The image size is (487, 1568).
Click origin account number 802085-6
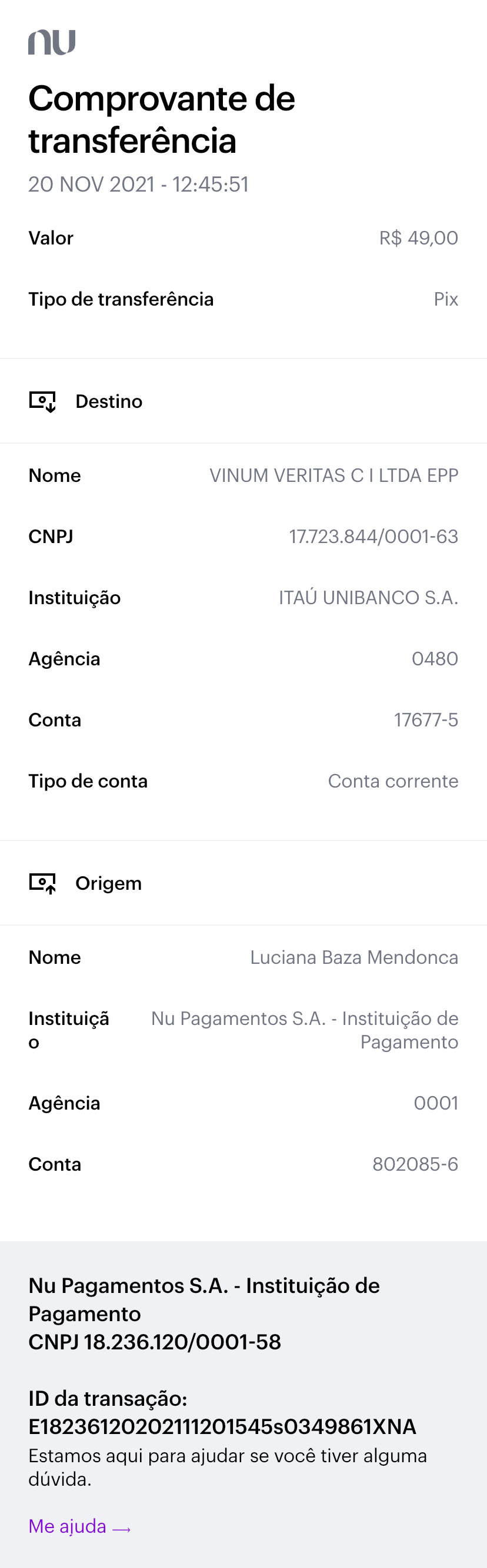point(415,1164)
